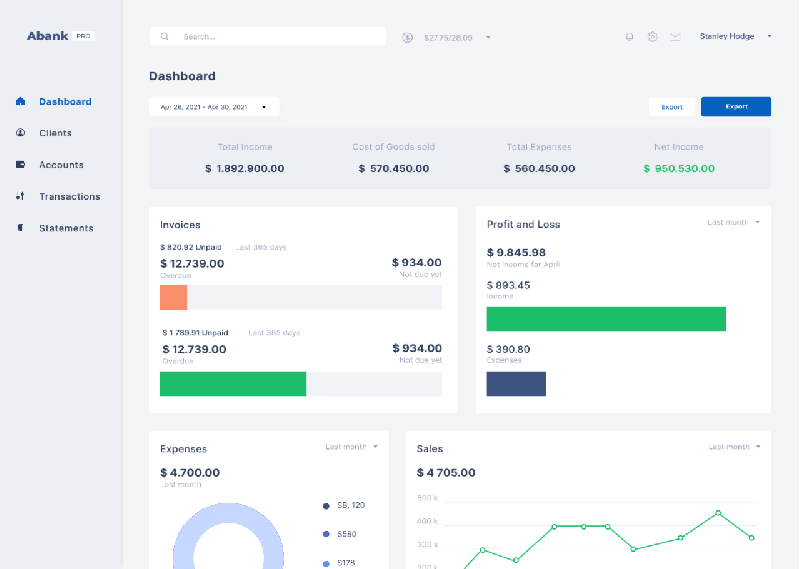Image resolution: width=800 pixels, height=569 pixels.
Task: Open settings gear icon in the header
Action: tap(653, 36)
